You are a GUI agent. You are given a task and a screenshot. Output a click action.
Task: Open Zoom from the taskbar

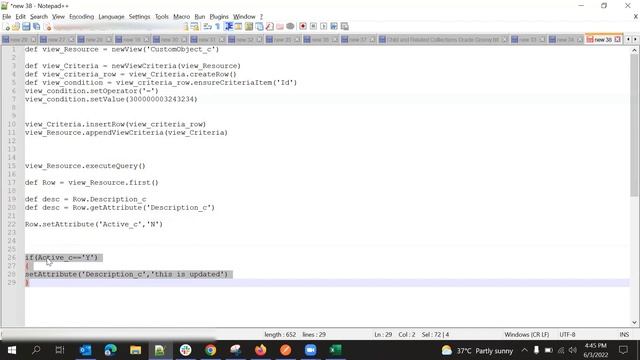[x=310, y=350]
